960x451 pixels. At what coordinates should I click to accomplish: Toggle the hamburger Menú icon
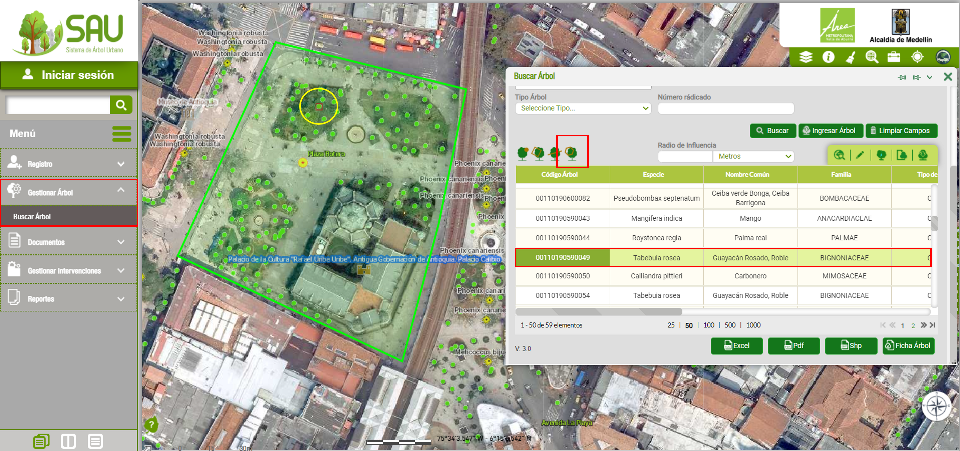(x=122, y=134)
